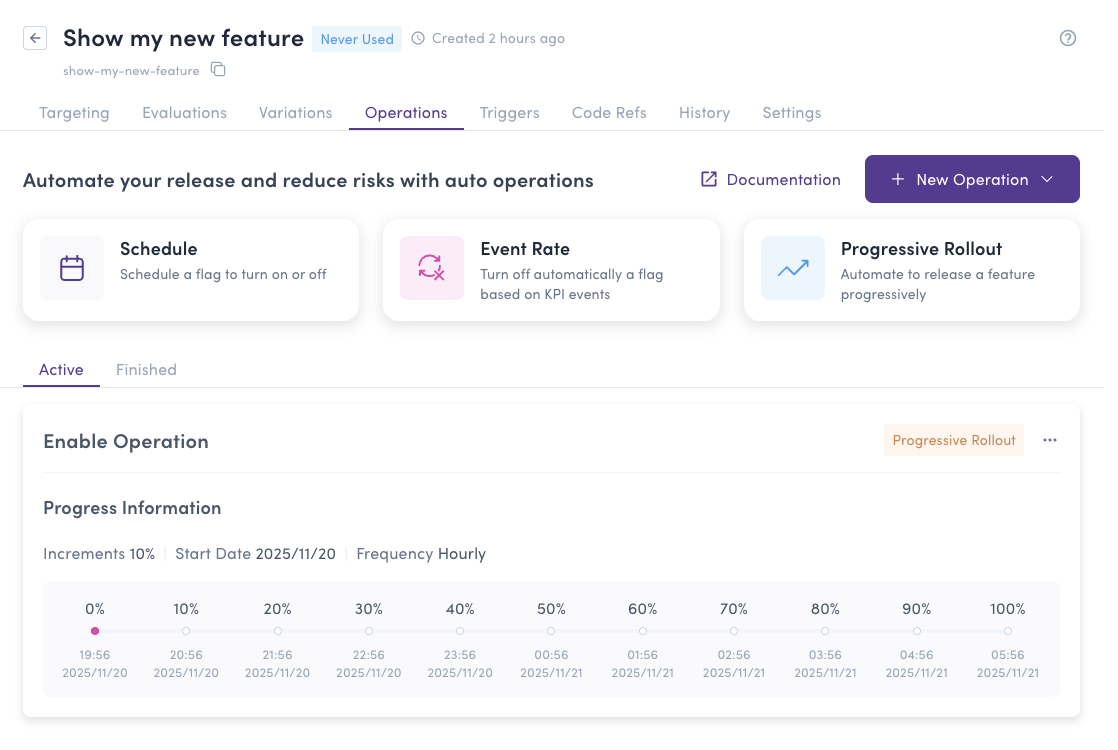Click the Documentation external link icon

pos(709,179)
